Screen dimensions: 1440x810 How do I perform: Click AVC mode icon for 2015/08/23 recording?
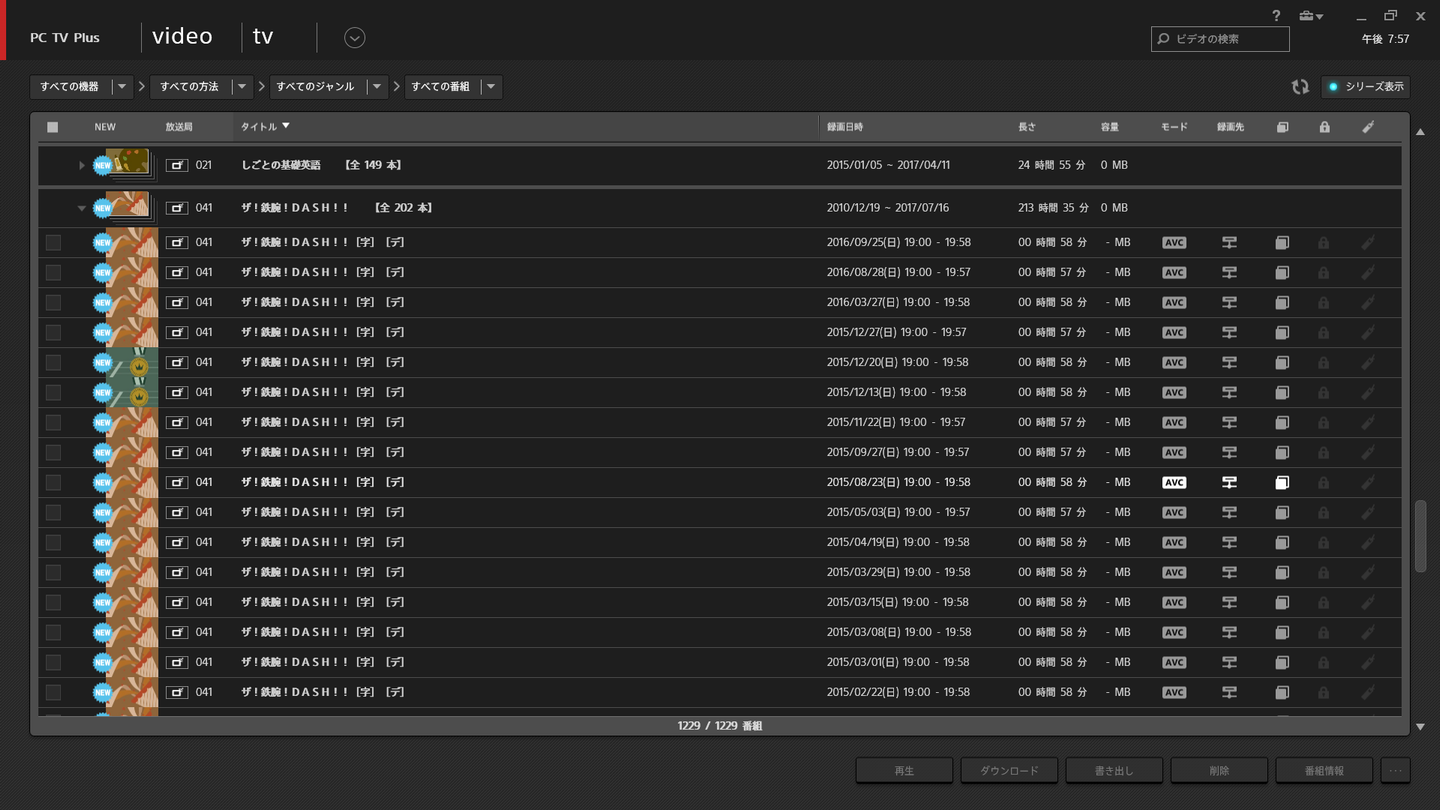click(1174, 482)
